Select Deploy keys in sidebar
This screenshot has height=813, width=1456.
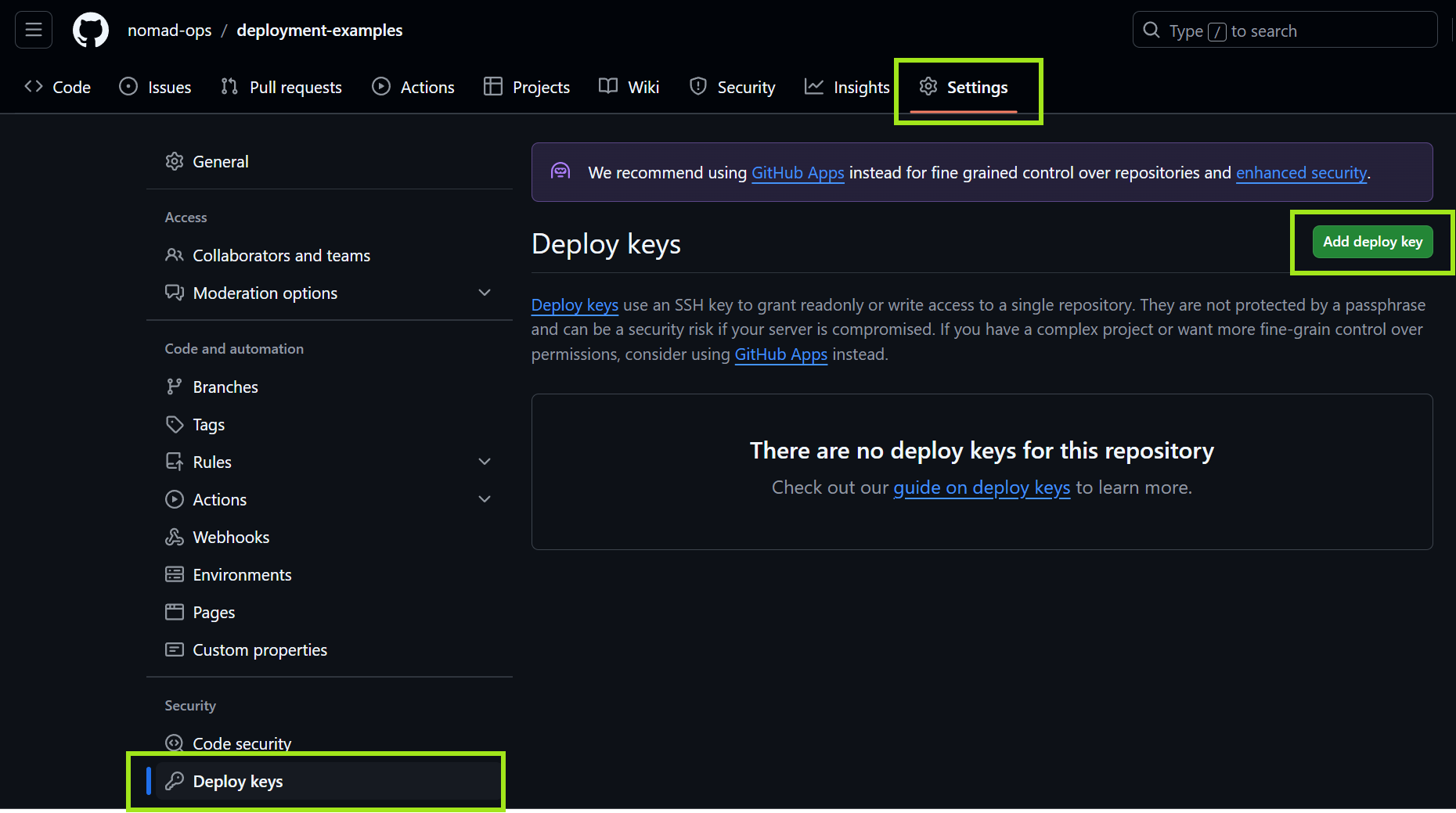(329, 781)
